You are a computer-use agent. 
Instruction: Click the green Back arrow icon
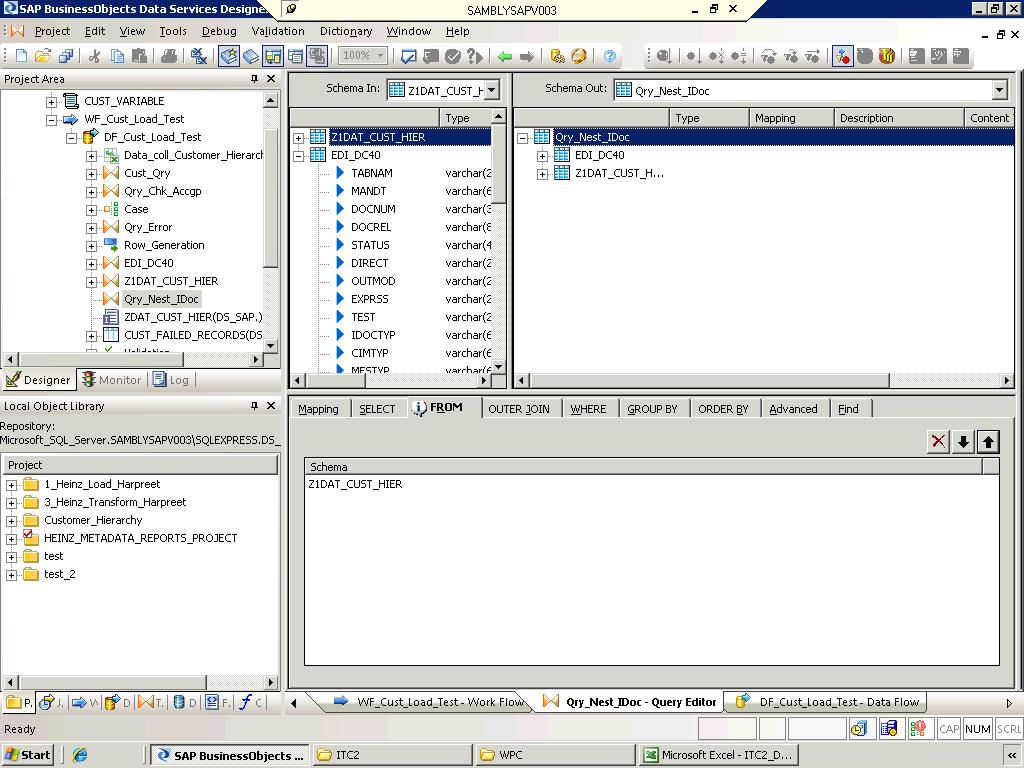tap(504, 56)
